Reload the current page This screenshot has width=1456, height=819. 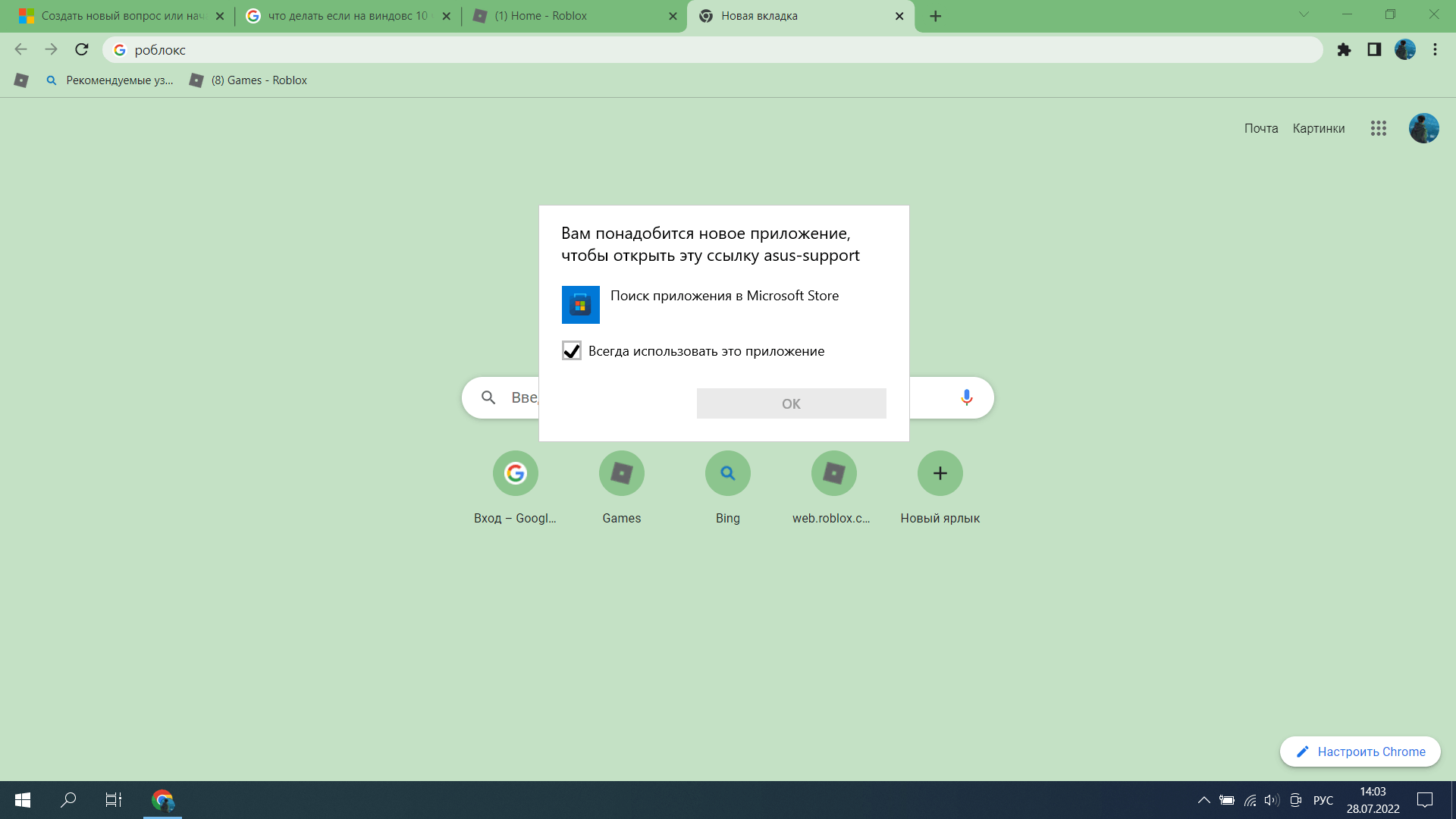click(x=82, y=49)
